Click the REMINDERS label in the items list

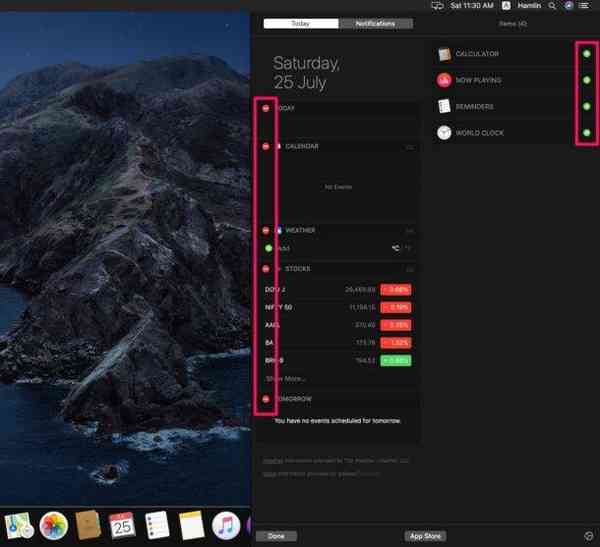[x=474, y=107]
